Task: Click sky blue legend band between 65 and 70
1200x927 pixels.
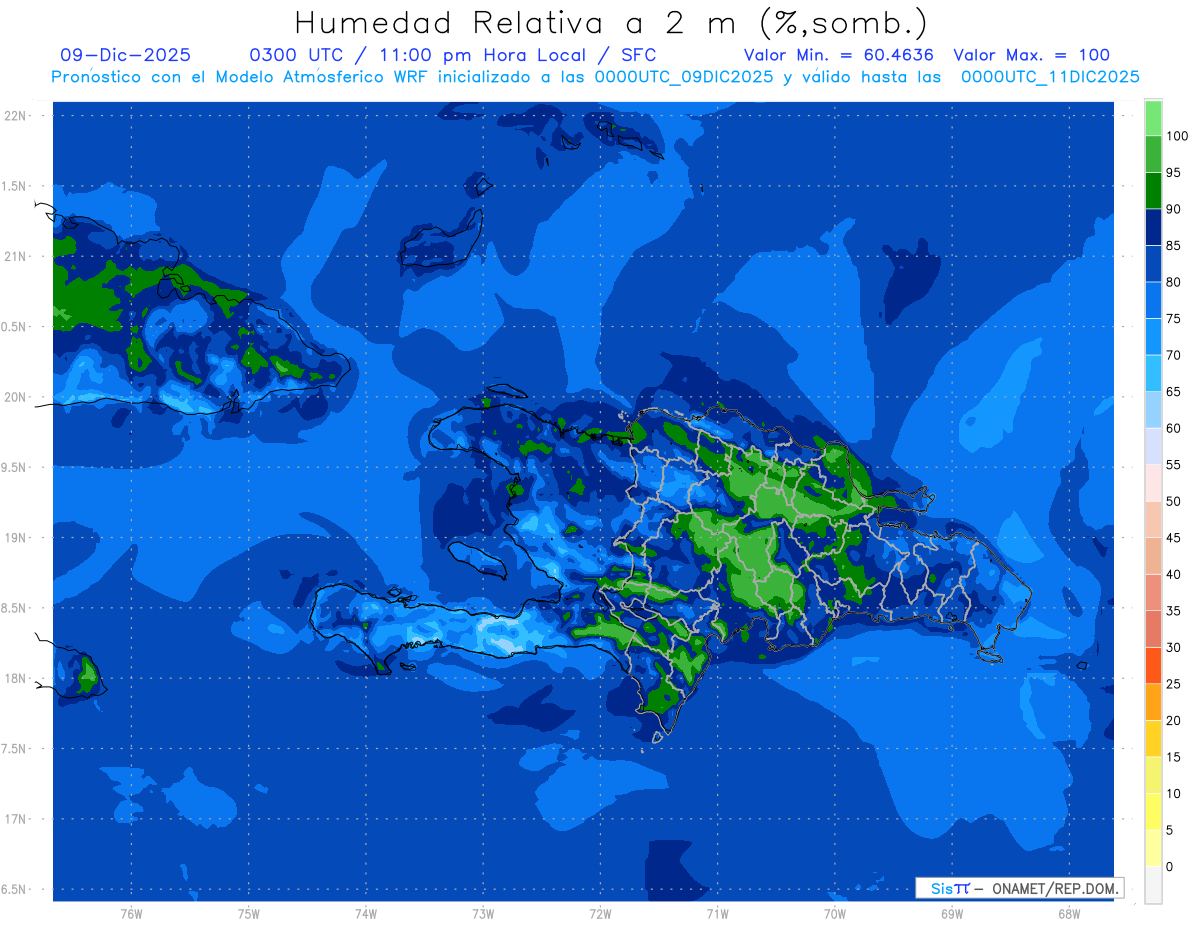Action: (1153, 374)
